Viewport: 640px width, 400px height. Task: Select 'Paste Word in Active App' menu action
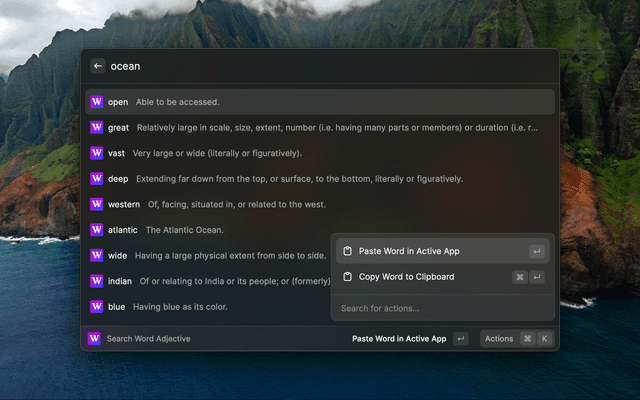click(x=410, y=251)
